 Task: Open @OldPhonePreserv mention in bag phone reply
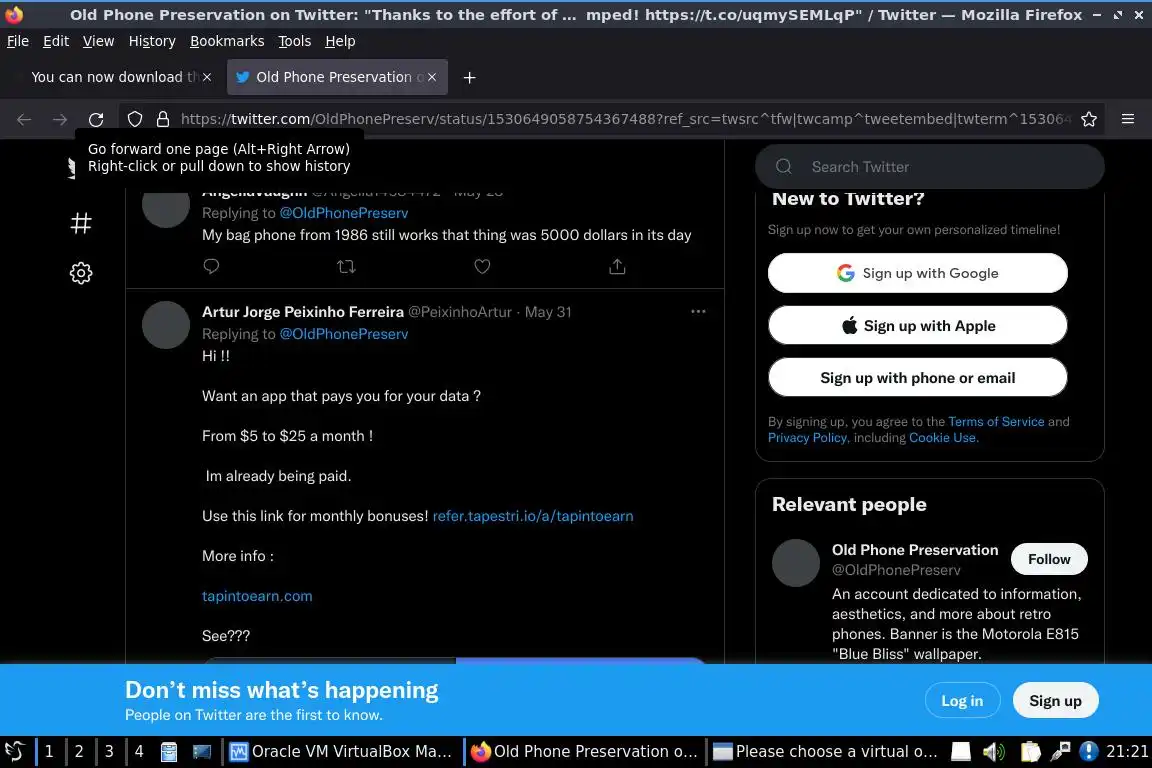tap(344, 213)
